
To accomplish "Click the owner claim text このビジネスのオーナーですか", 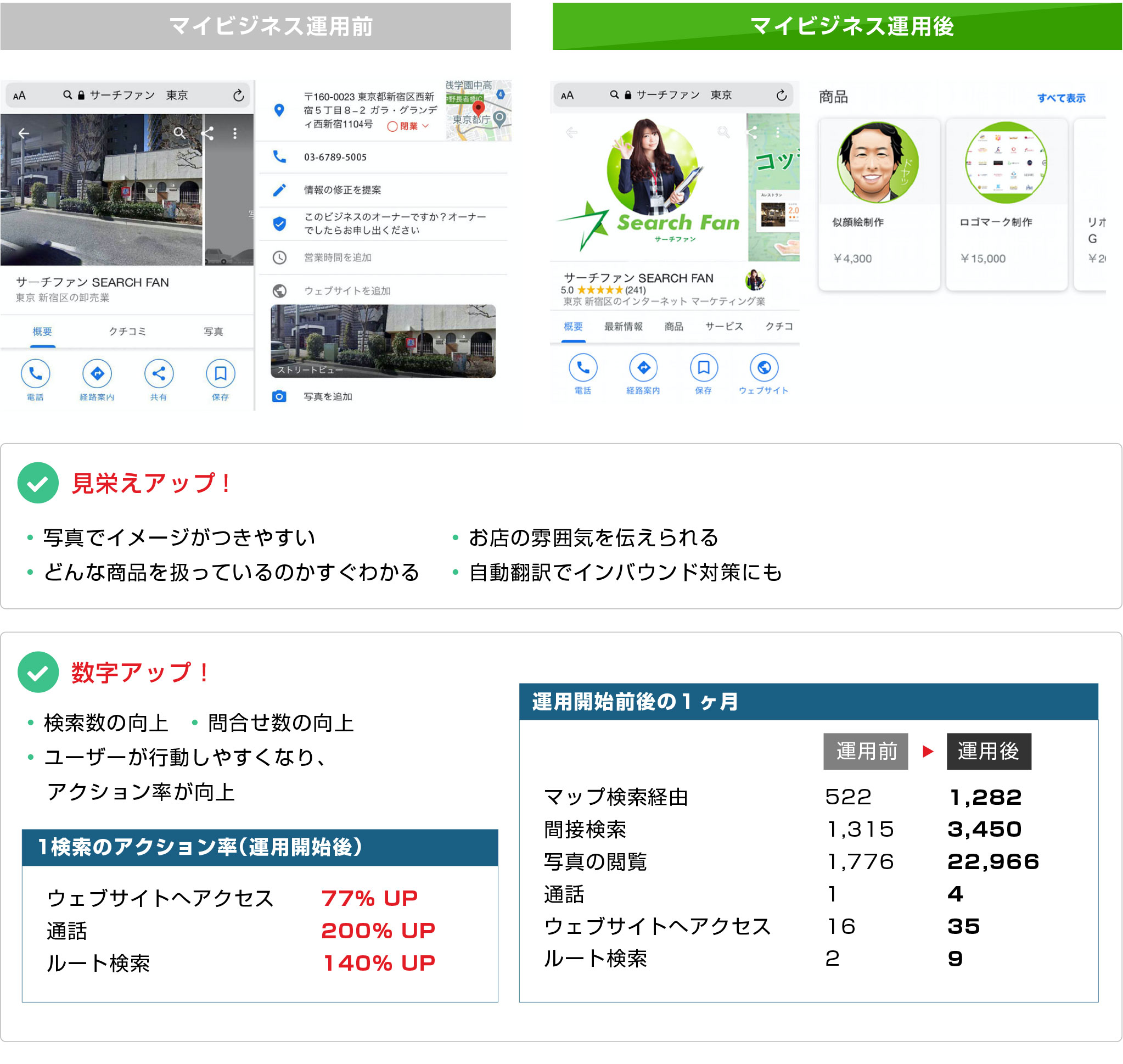I will (395, 223).
